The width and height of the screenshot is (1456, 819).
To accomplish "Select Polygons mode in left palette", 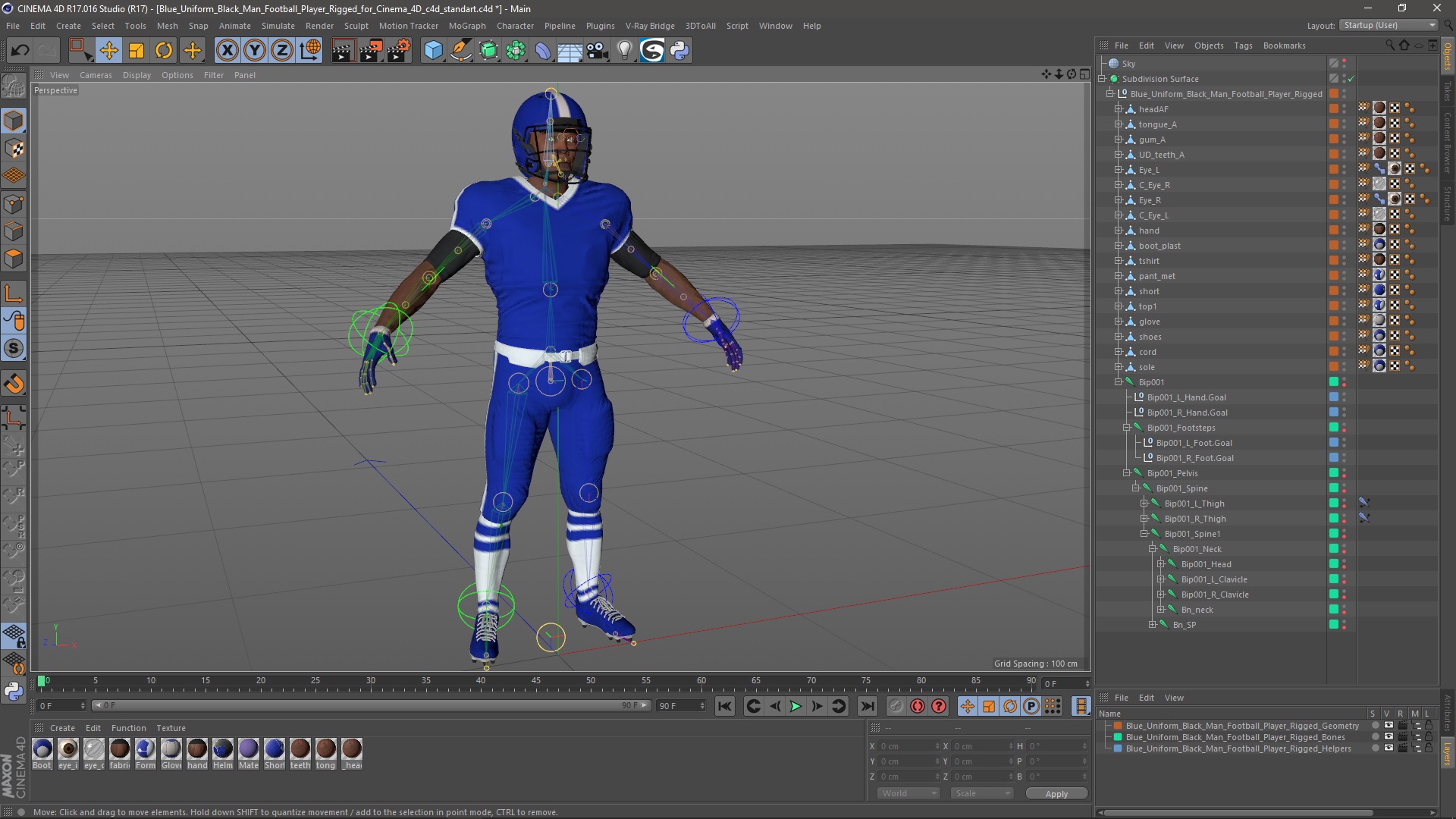I will click(x=14, y=259).
